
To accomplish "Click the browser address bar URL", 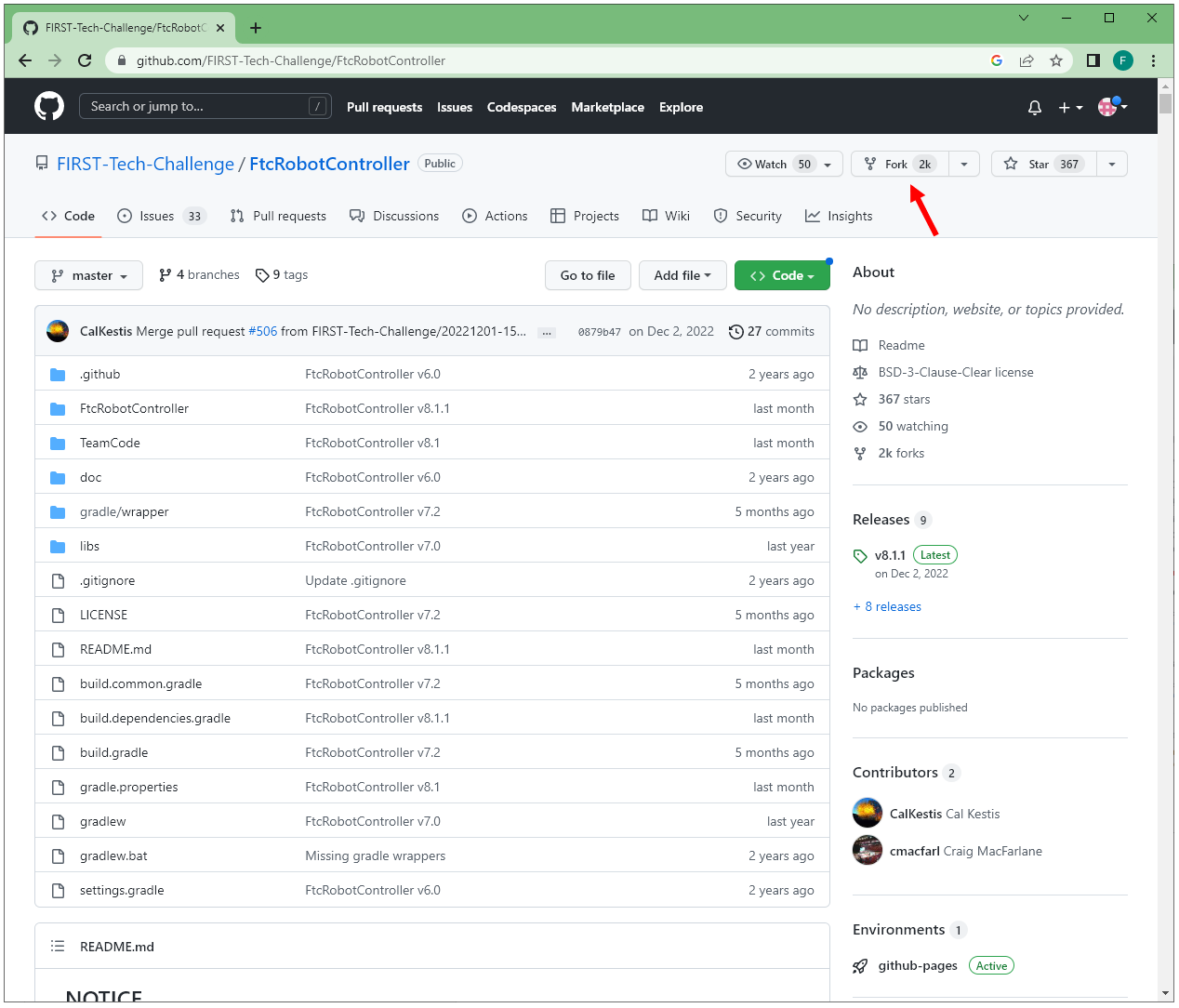I will point(291,60).
